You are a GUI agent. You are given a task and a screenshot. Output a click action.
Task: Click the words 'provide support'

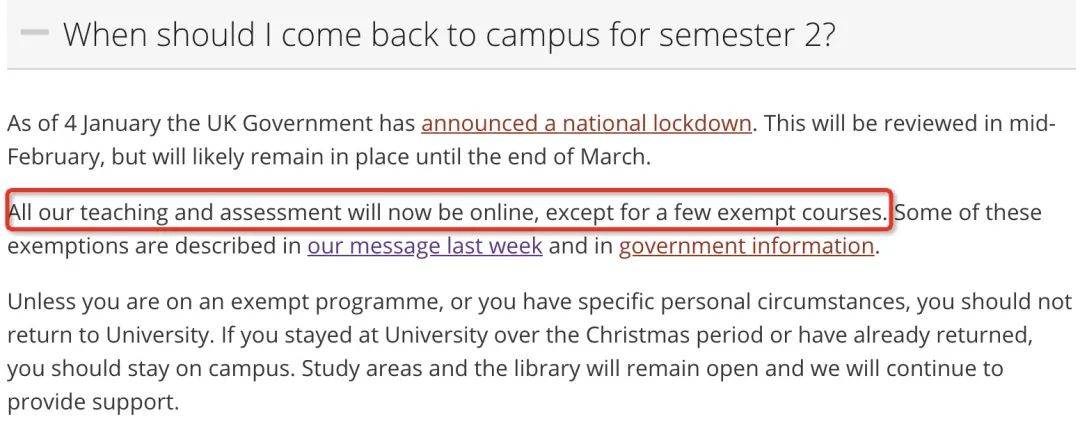[90, 402]
